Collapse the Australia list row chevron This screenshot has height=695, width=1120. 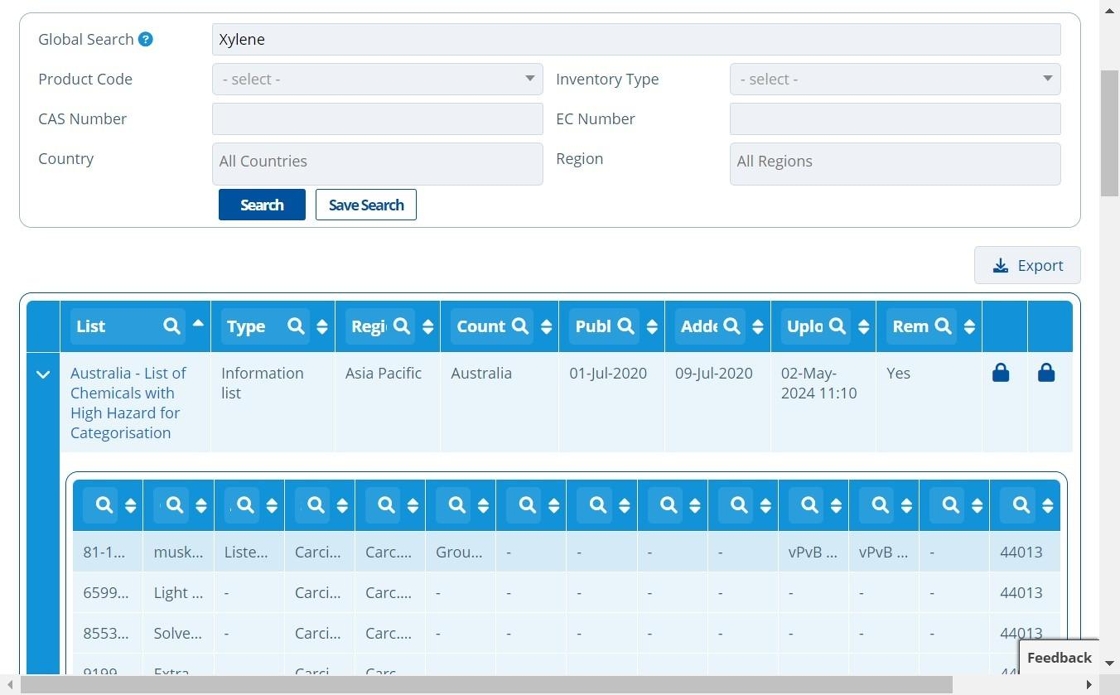pos(43,374)
